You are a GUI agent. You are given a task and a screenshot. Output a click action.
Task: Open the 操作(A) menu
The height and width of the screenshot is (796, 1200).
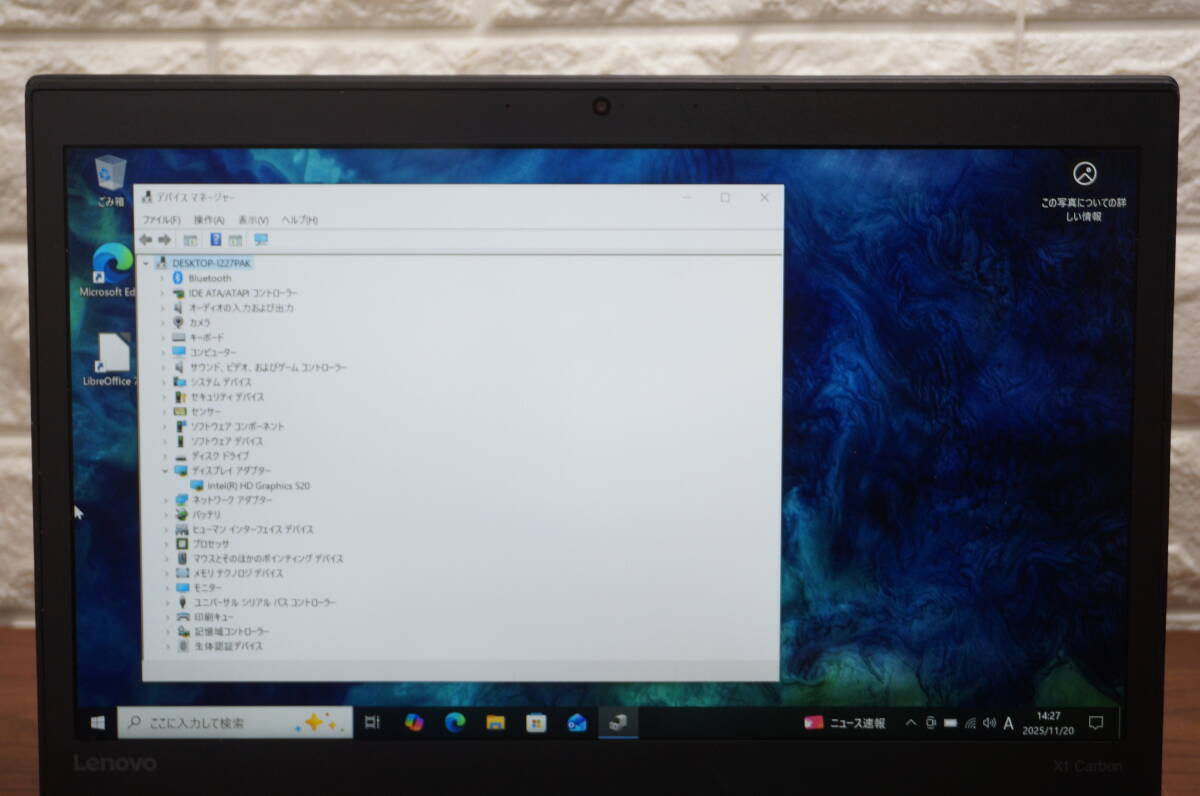pos(209,219)
